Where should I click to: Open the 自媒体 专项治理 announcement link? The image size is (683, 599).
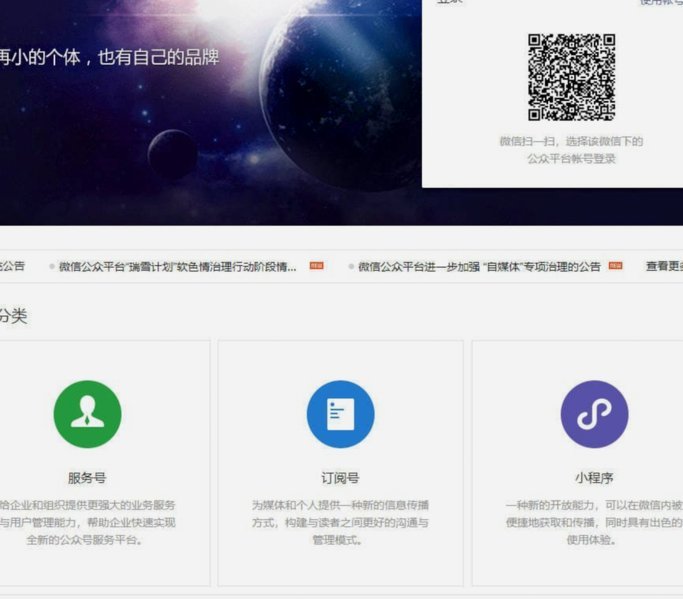coord(479,267)
